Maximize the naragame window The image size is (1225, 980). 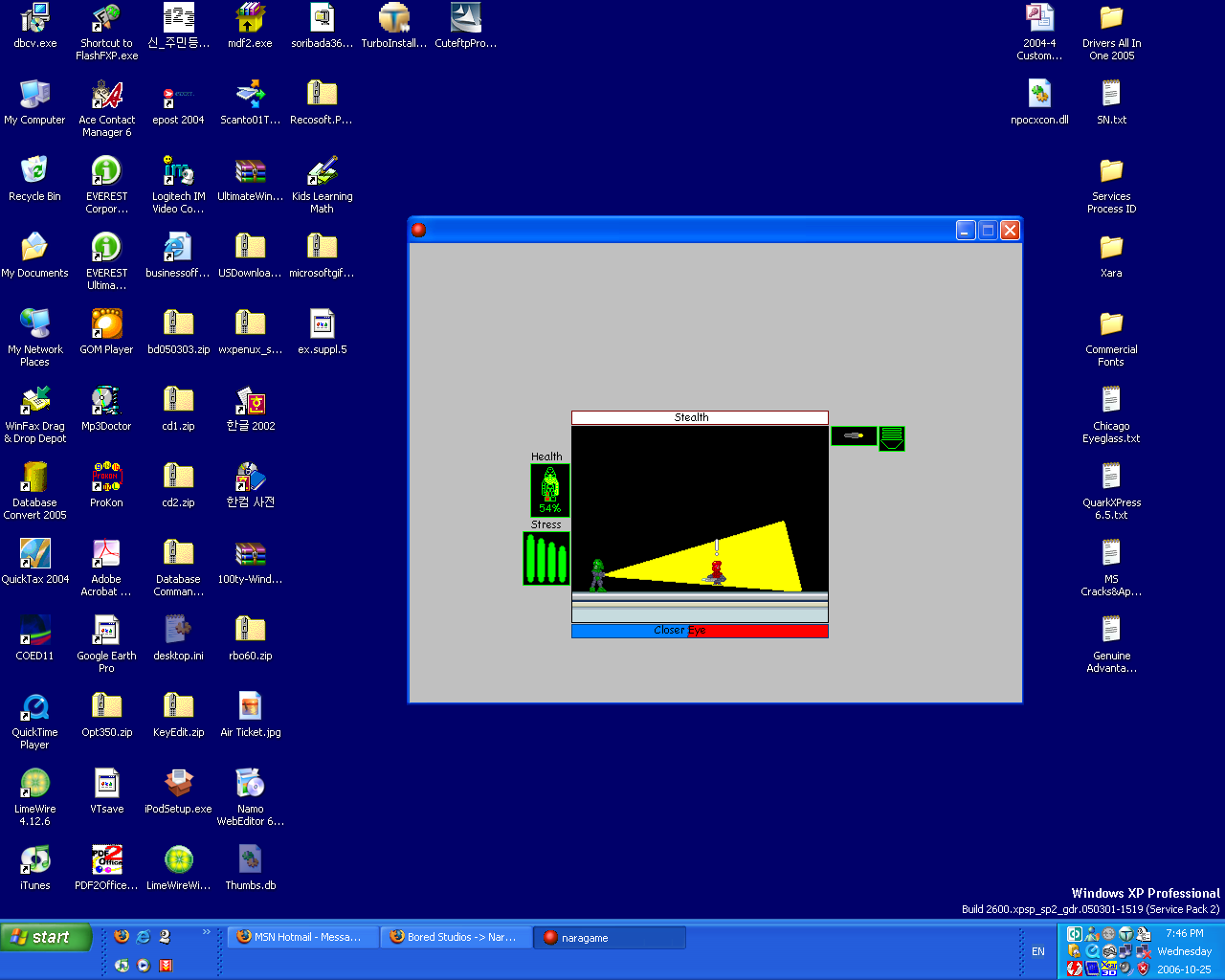[x=988, y=230]
